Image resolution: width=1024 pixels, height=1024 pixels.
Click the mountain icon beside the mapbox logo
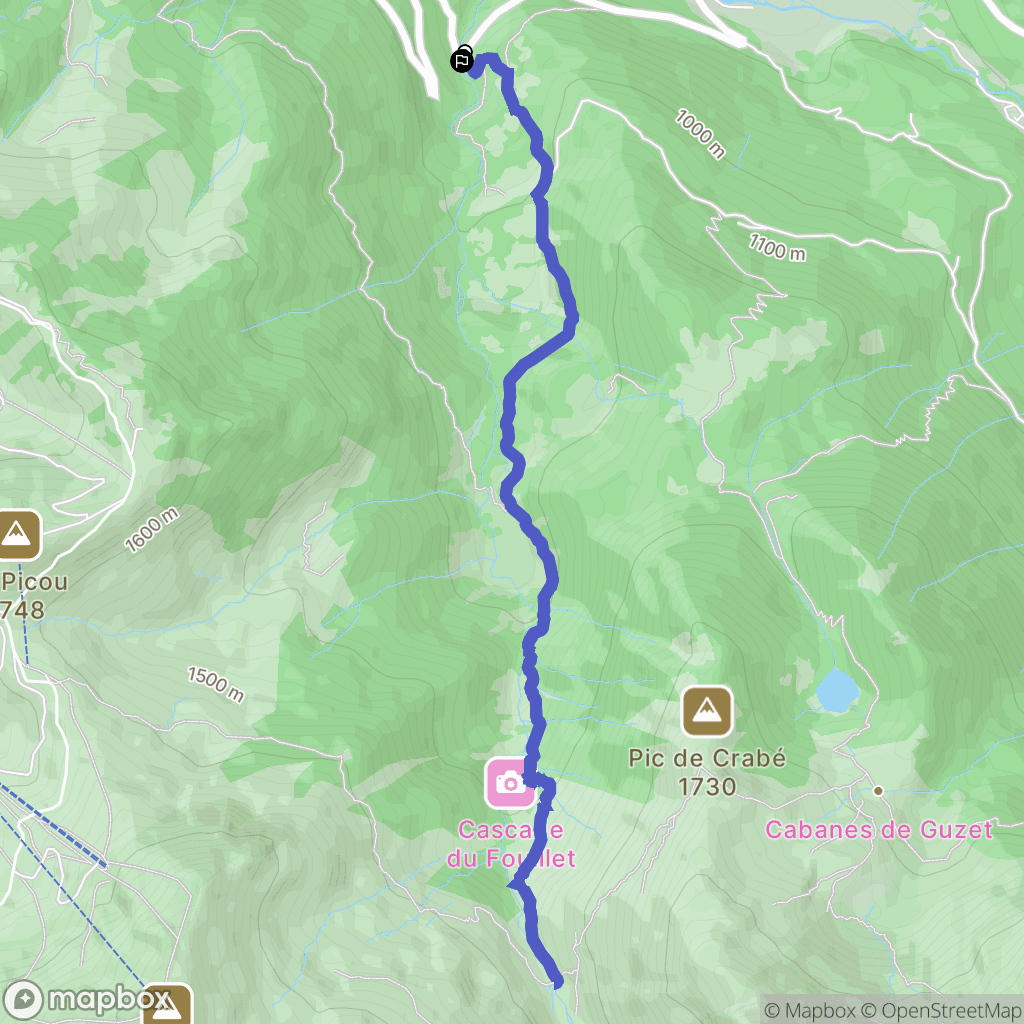click(168, 1006)
